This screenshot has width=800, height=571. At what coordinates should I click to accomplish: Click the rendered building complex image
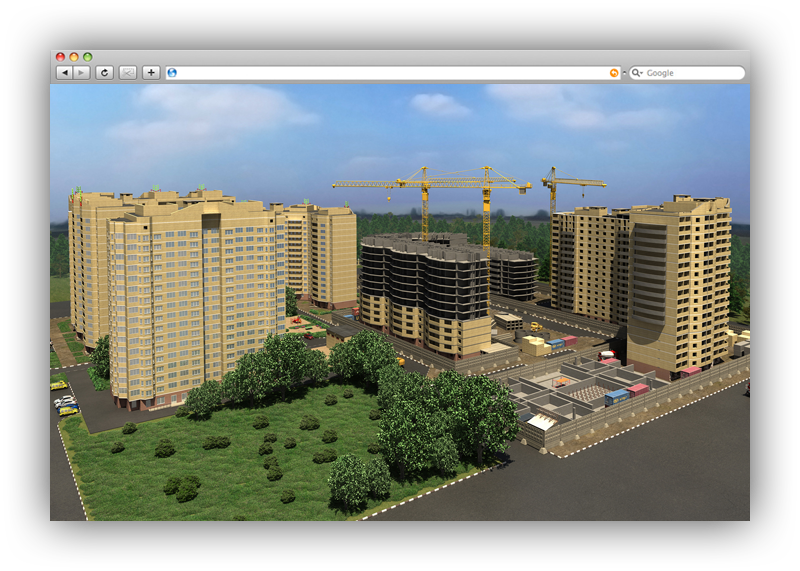(x=400, y=302)
